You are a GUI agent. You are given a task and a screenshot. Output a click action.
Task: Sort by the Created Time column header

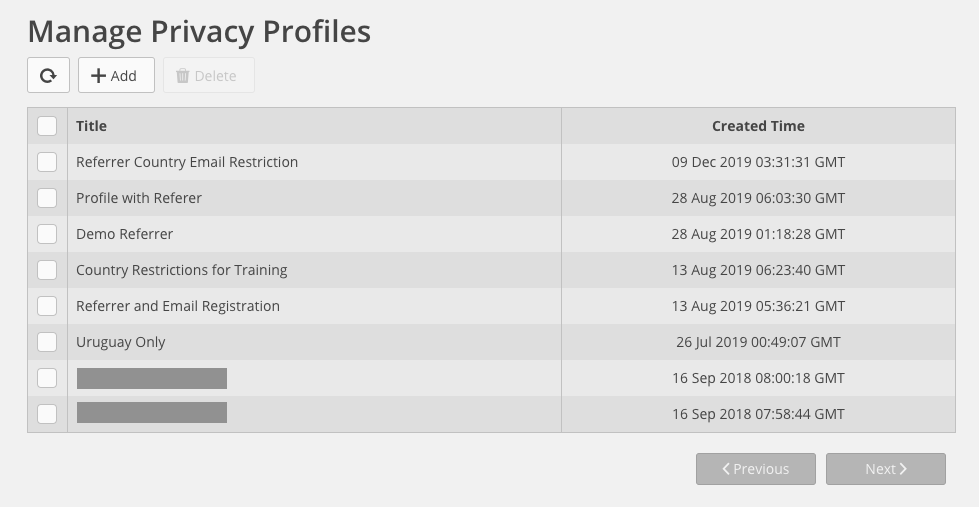pos(758,126)
